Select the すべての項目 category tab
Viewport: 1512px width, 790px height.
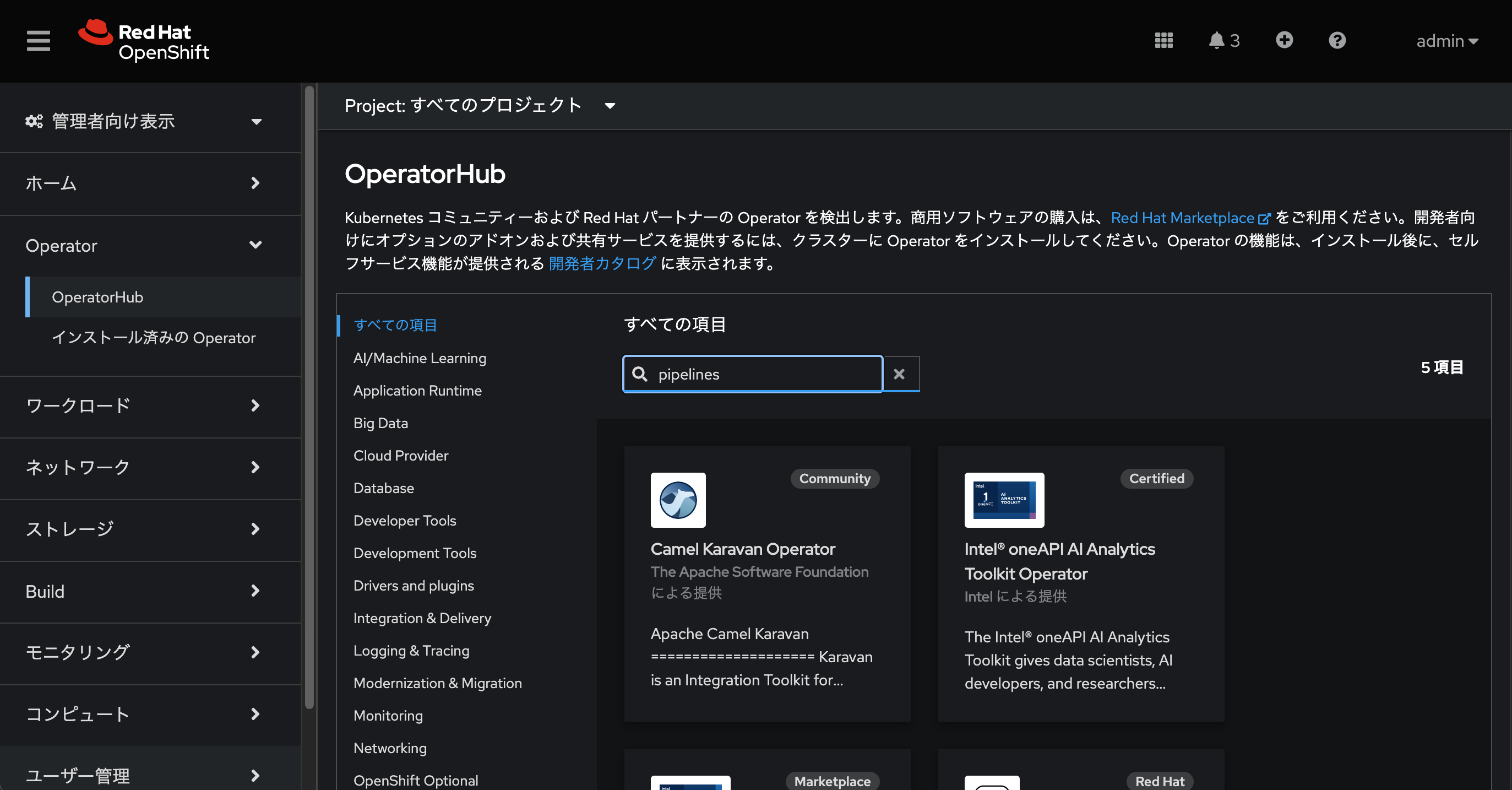[396, 324]
